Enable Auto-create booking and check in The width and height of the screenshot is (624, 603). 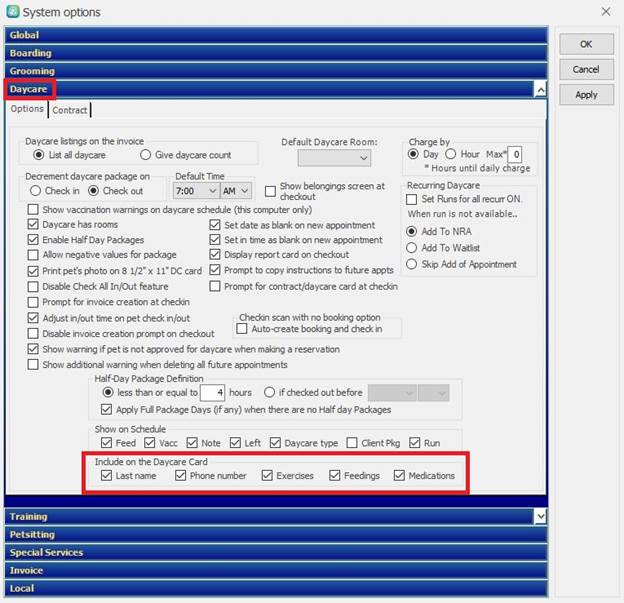click(x=242, y=329)
